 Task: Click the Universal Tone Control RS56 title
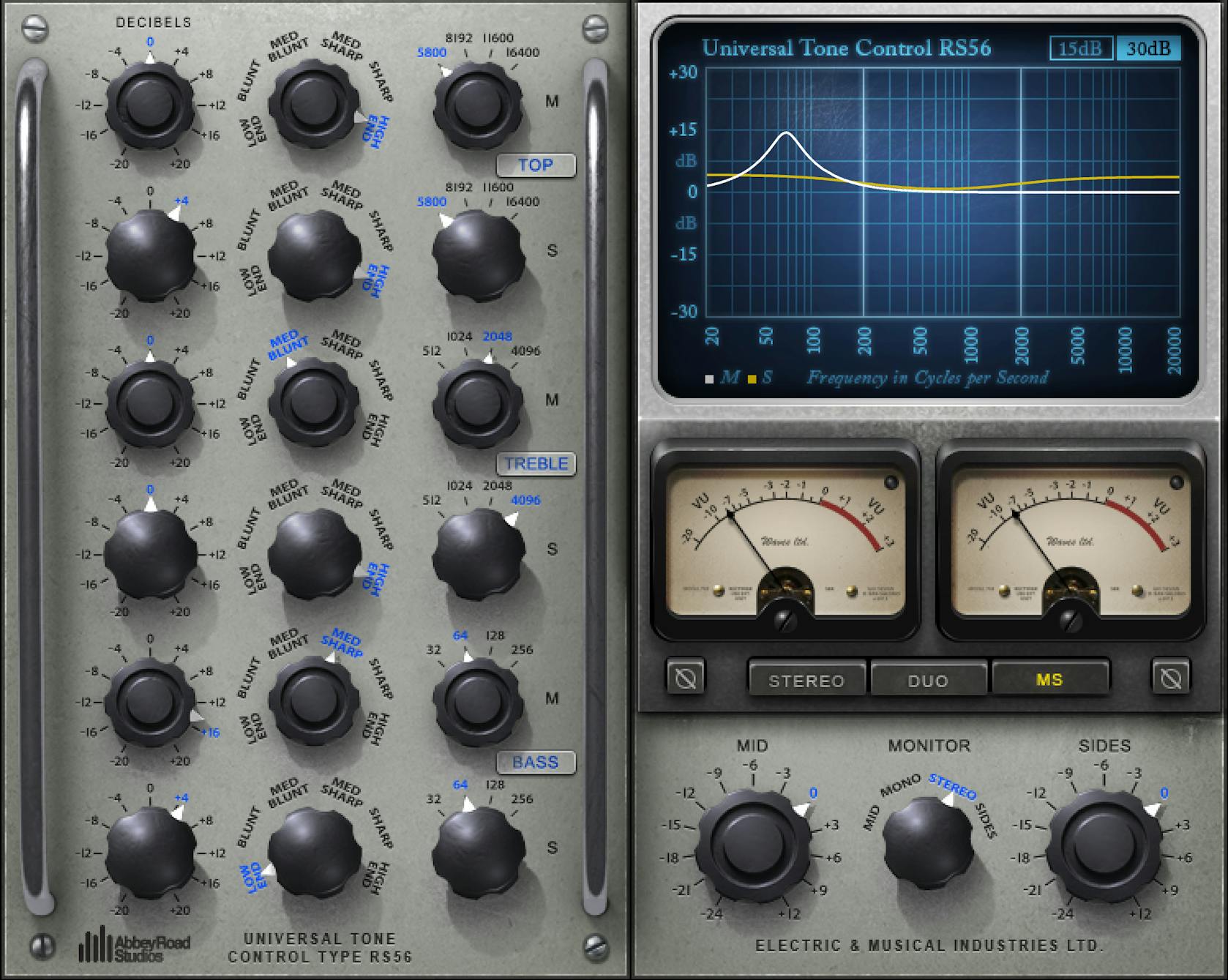(x=845, y=47)
